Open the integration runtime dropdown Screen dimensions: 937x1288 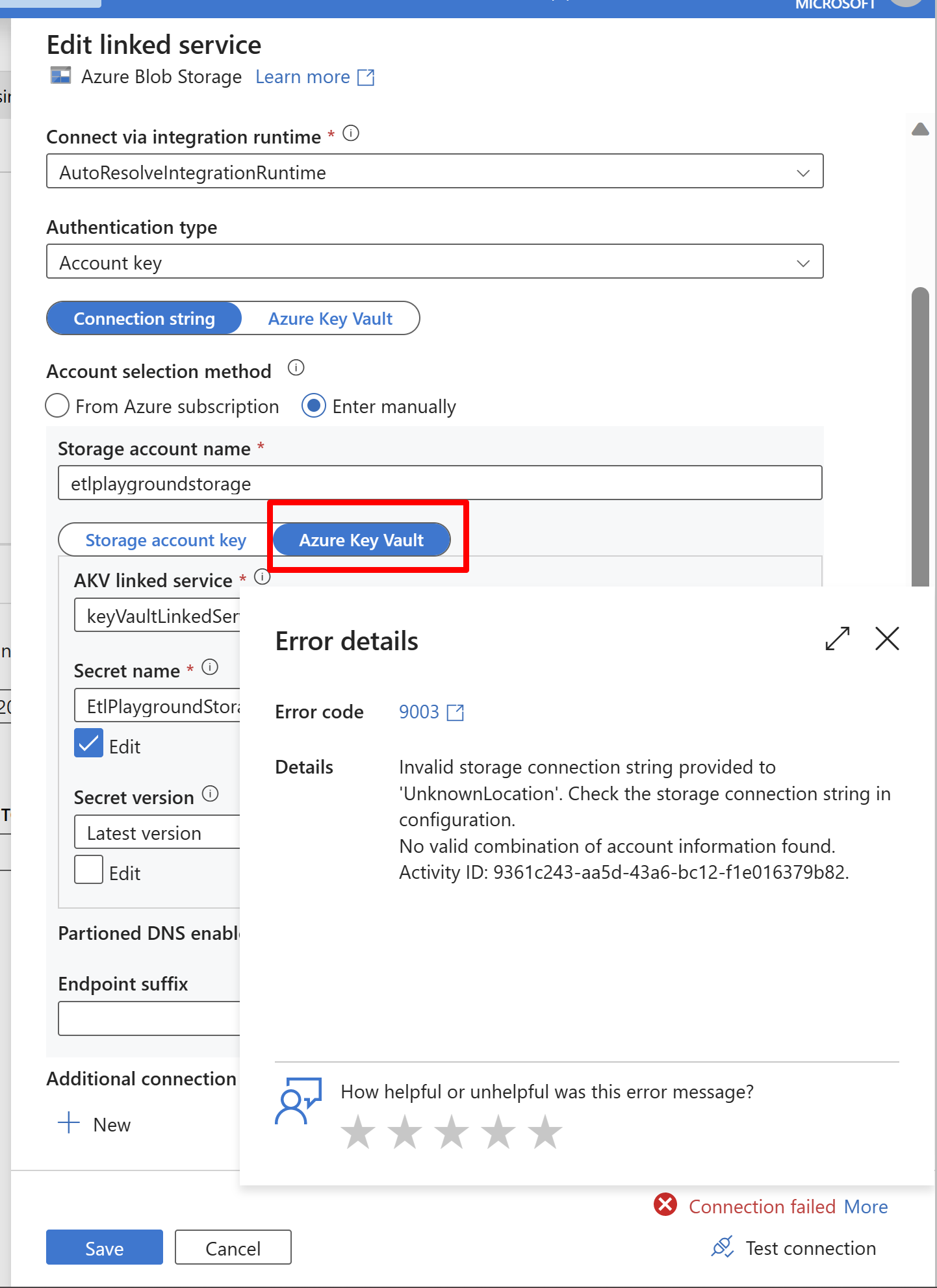pos(435,171)
